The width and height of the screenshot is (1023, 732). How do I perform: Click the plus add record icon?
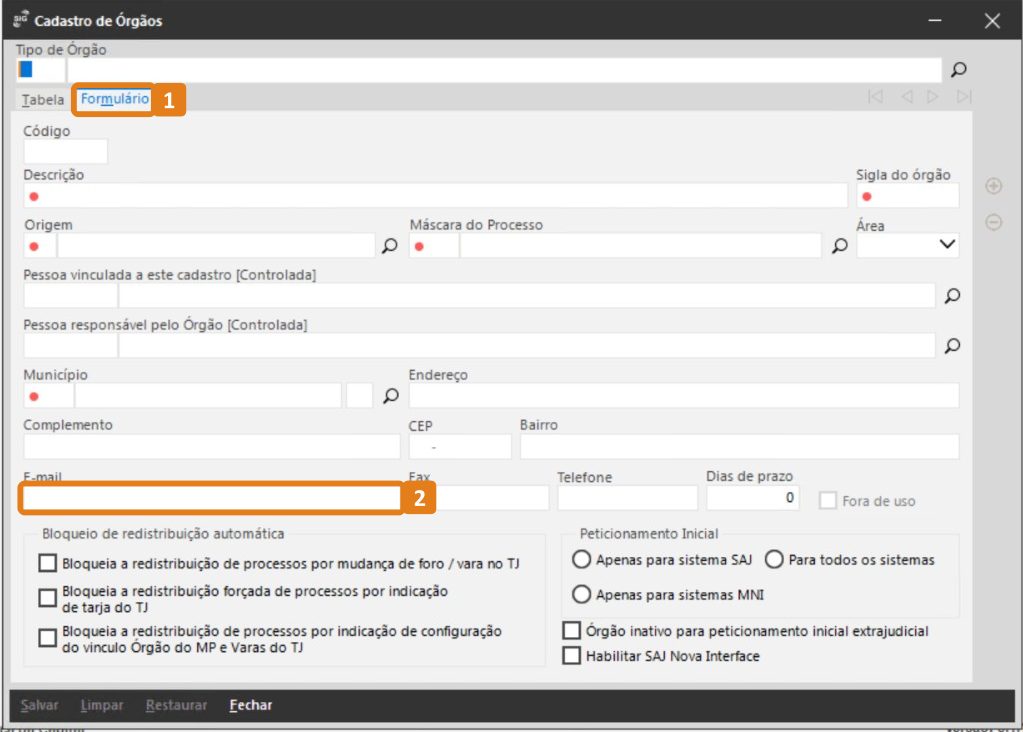click(993, 186)
